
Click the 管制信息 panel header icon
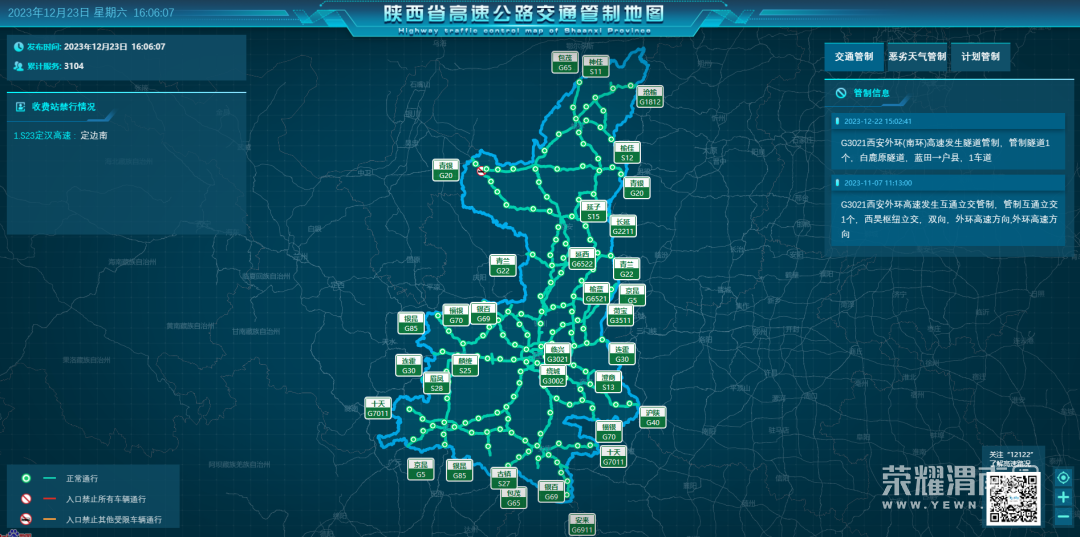pyautogui.click(x=841, y=93)
